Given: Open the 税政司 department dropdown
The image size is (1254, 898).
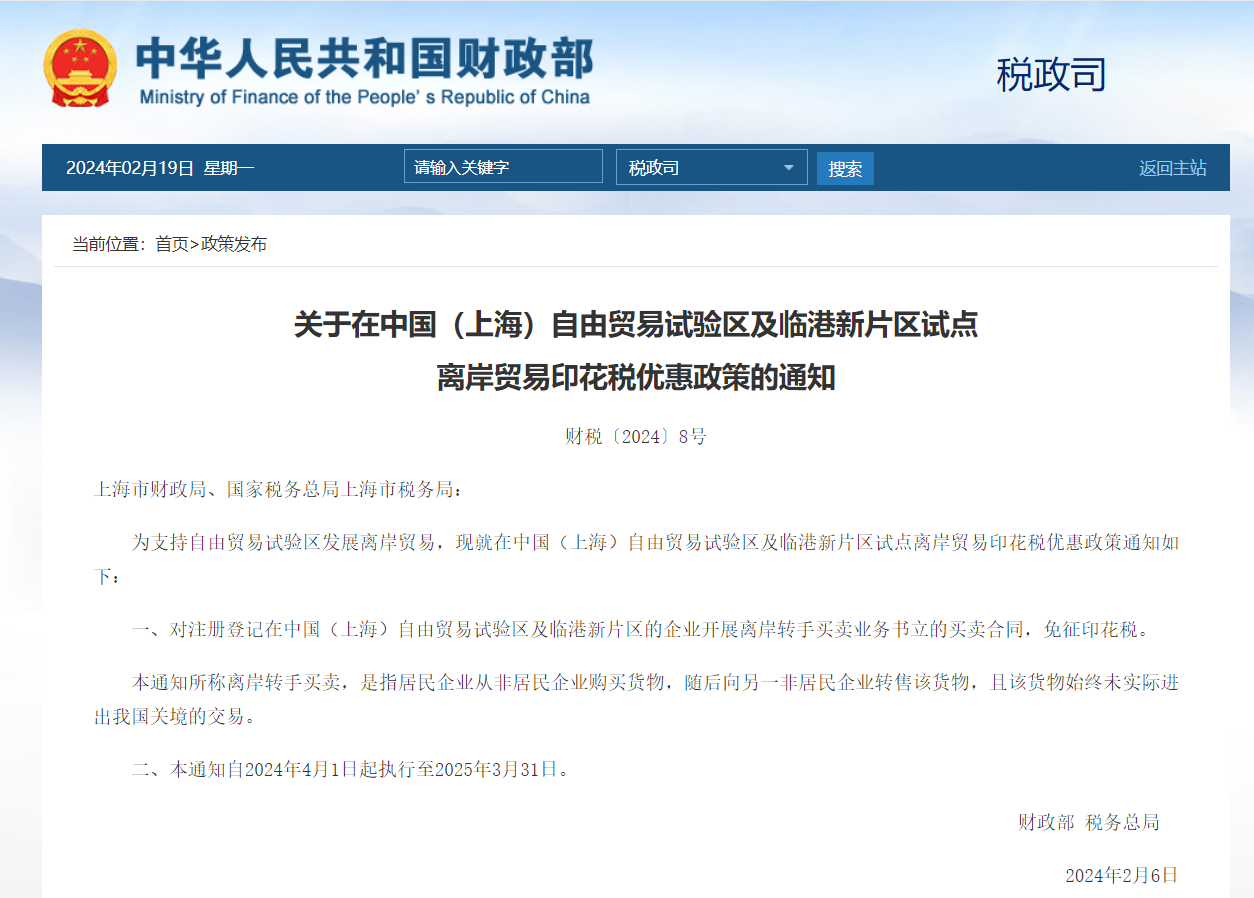Looking at the screenshot, I should click(700, 167).
